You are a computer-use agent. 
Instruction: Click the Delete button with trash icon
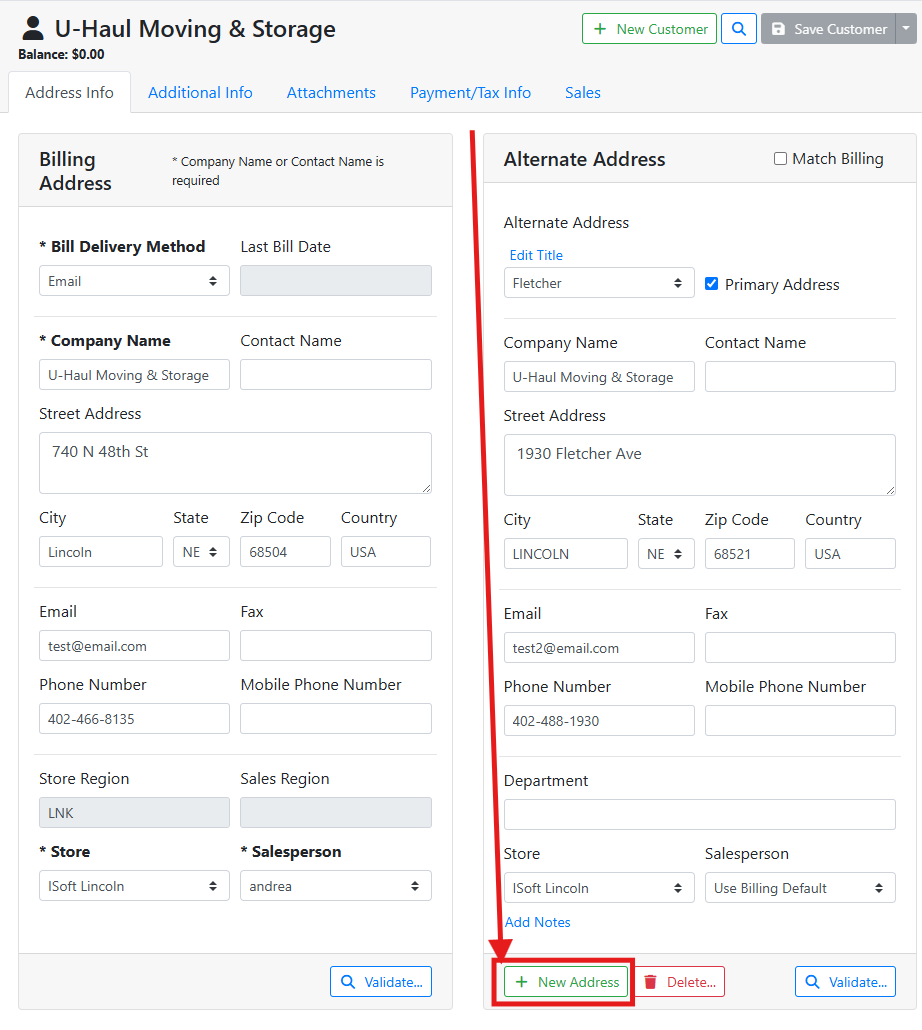pyautogui.click(x=680, y=982)
